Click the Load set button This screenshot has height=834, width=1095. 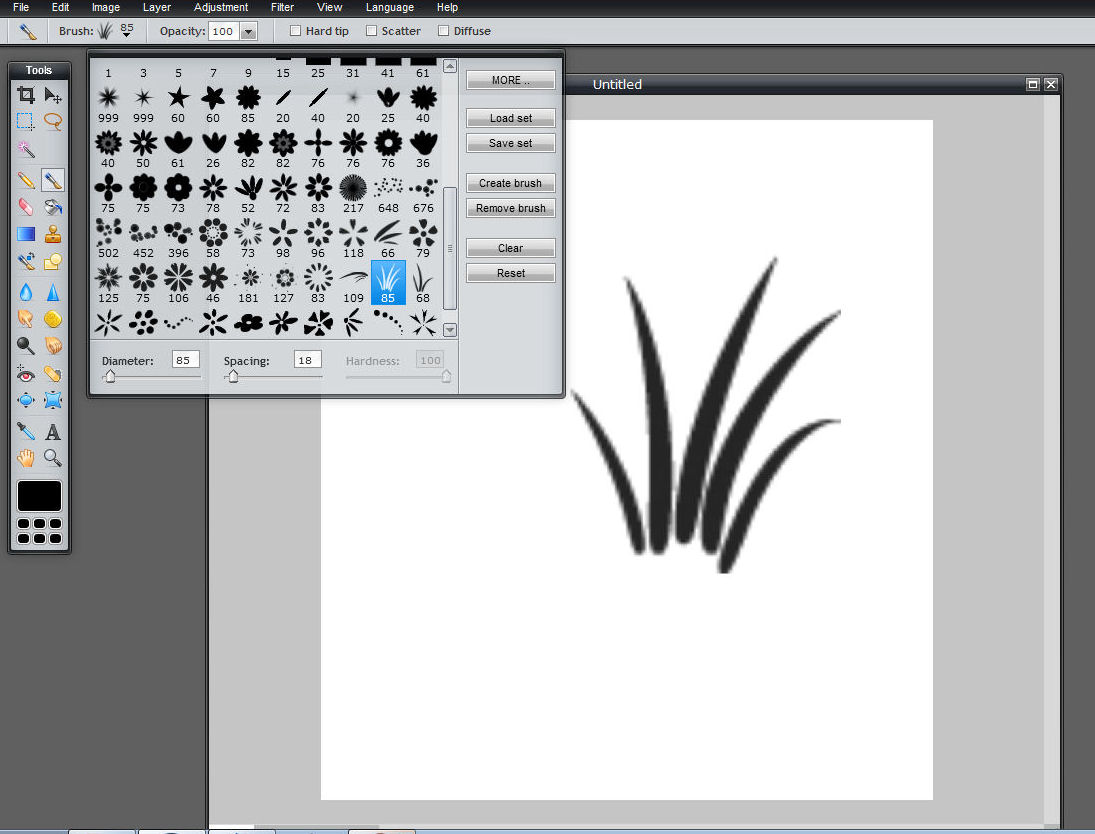pyautogui.click(x=510, y=118)
